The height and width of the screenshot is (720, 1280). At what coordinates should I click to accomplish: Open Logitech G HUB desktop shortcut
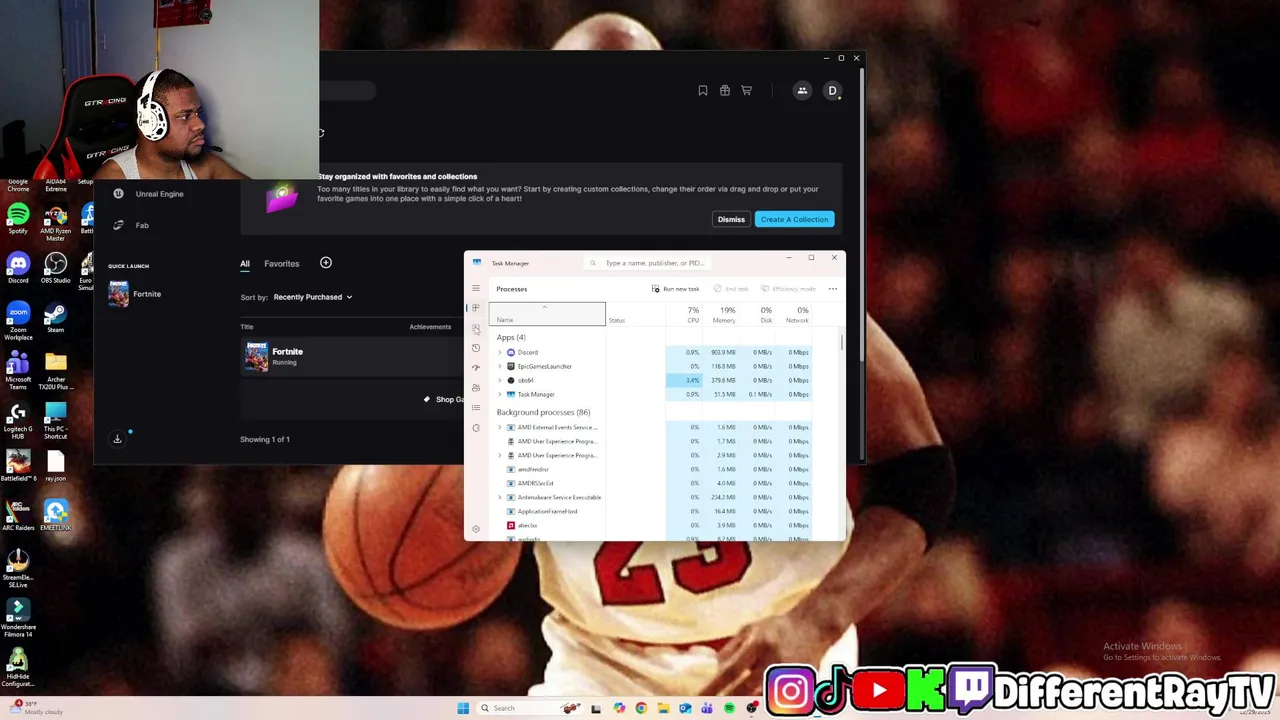18,420
